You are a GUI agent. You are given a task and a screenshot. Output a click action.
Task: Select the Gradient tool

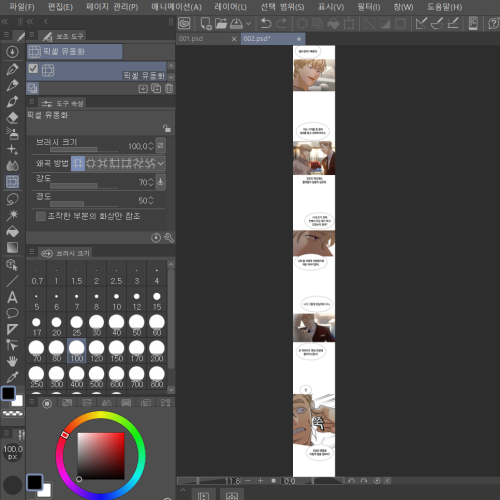tap(12, 247)
